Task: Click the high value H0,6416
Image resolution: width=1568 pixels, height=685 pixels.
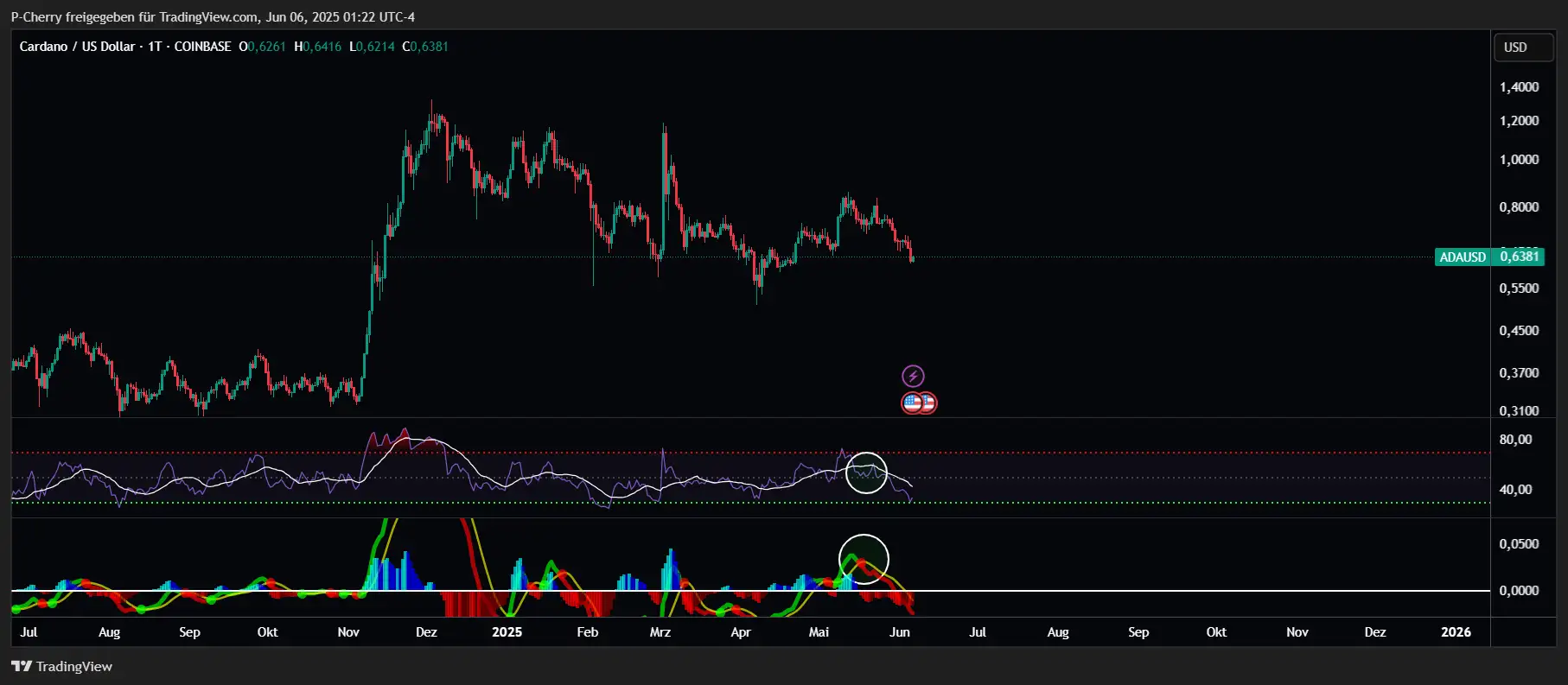Action: [x=317, y=47]
